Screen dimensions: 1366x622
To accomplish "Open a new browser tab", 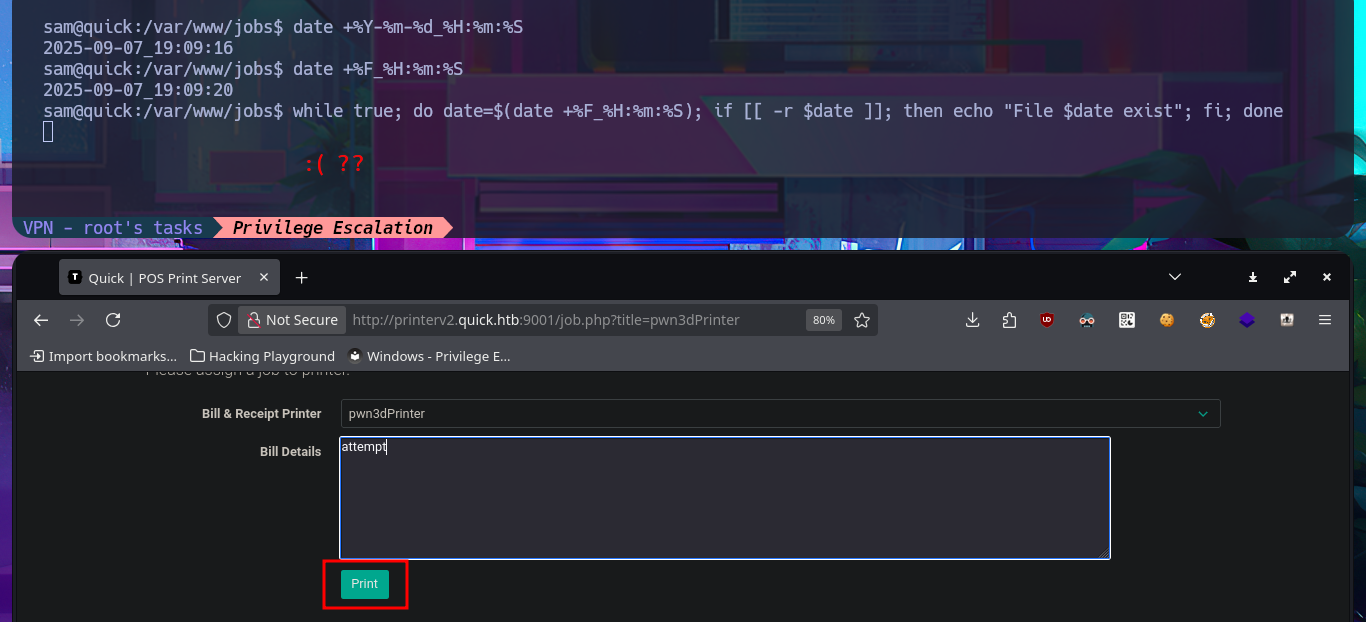I will [302, 278].
